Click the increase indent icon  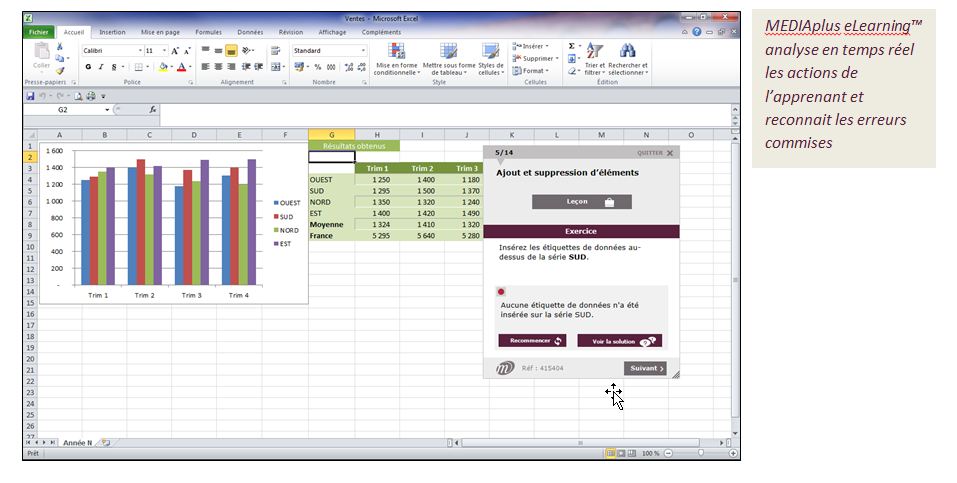(258, 67)
